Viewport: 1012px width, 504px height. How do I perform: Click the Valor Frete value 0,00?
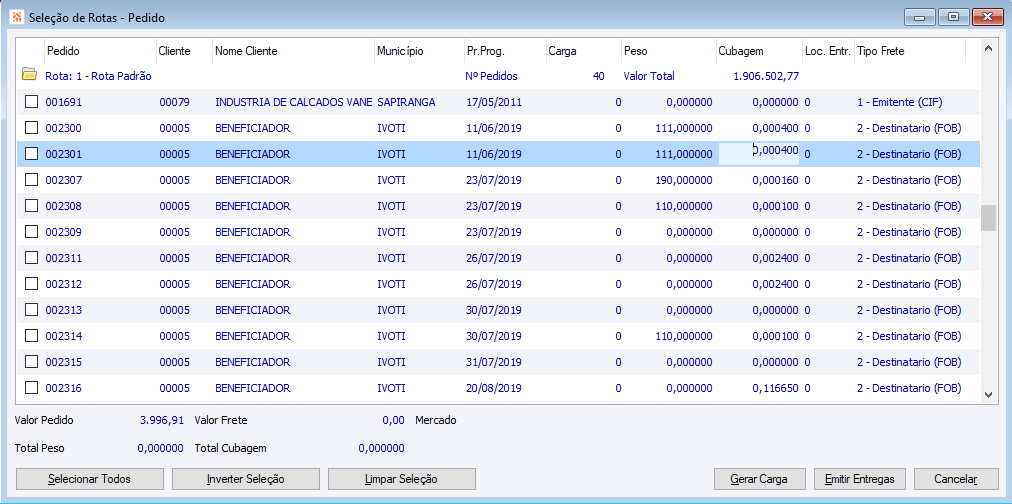click(x=393, y=420)
